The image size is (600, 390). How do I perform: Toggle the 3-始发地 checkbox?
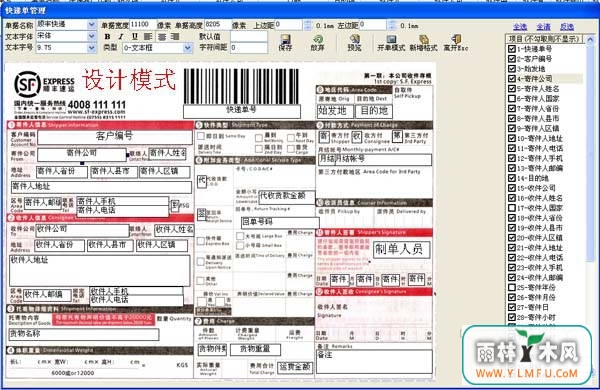click(x=512, y=69)
